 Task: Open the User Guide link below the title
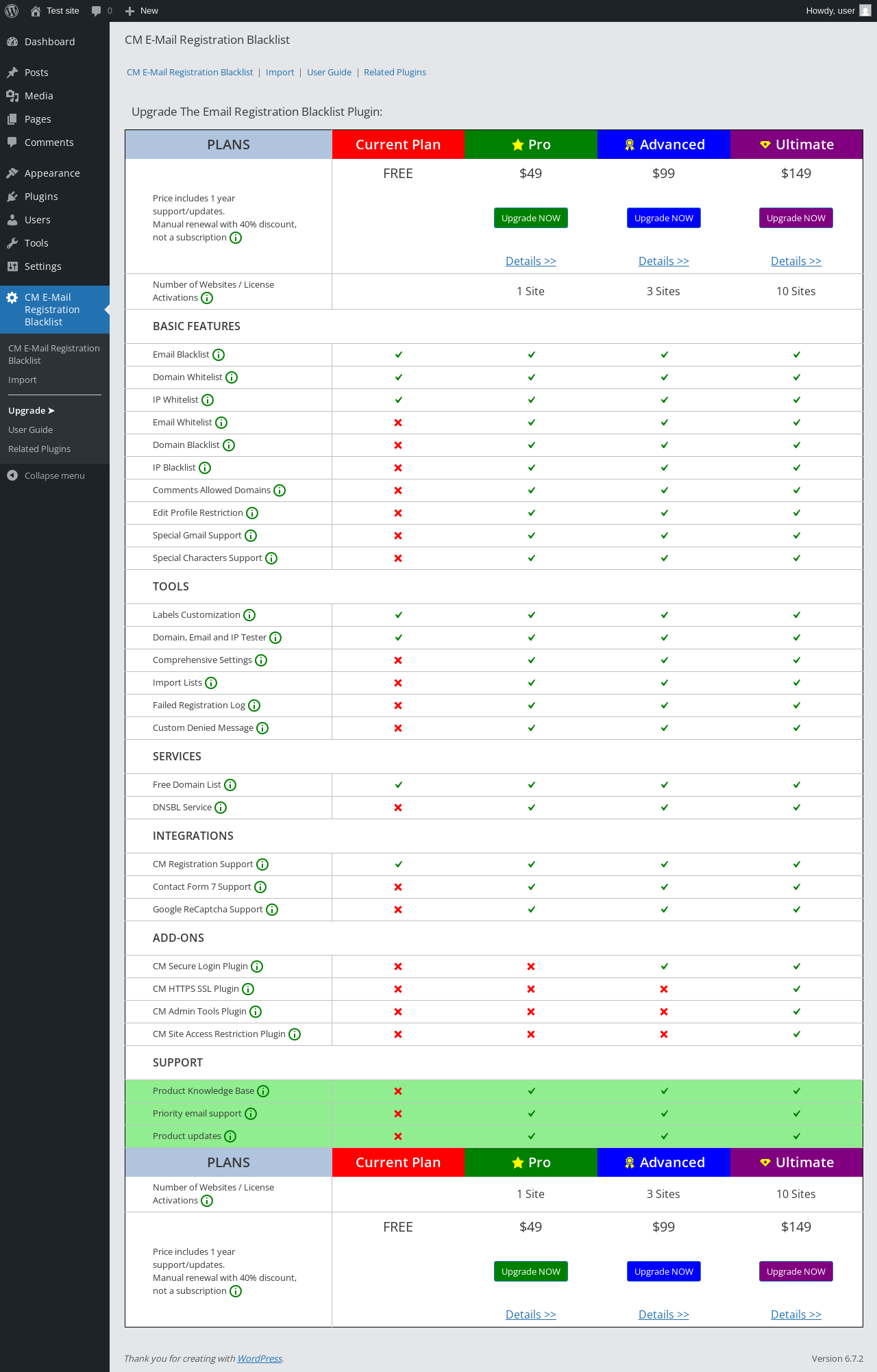[x=329, y=73]
